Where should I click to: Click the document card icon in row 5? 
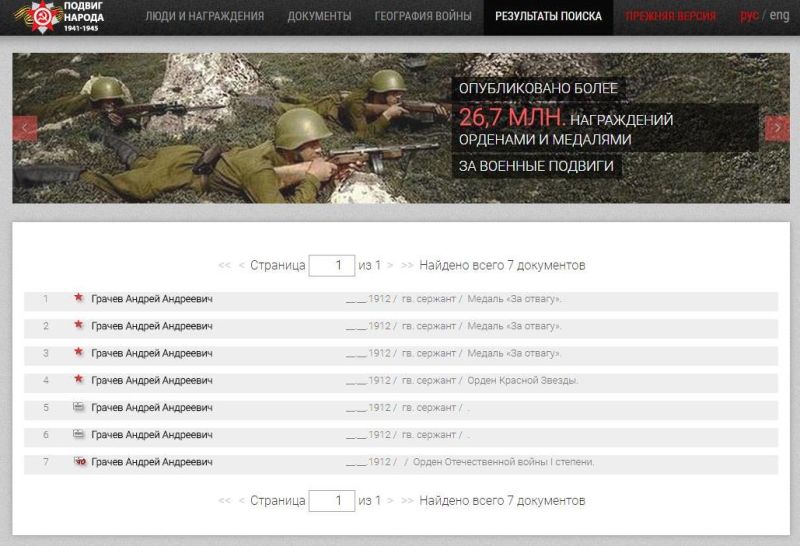point(79,407)
